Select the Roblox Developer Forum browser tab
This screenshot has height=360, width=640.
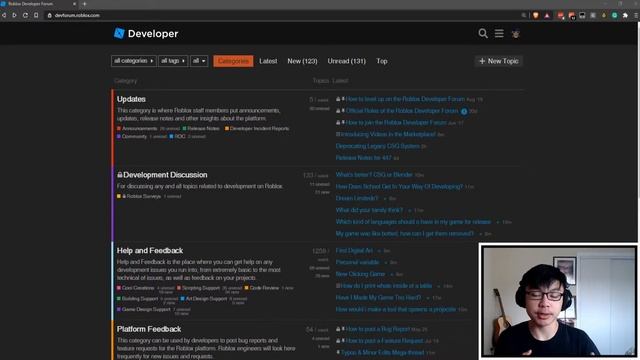[x=39, y=4]
